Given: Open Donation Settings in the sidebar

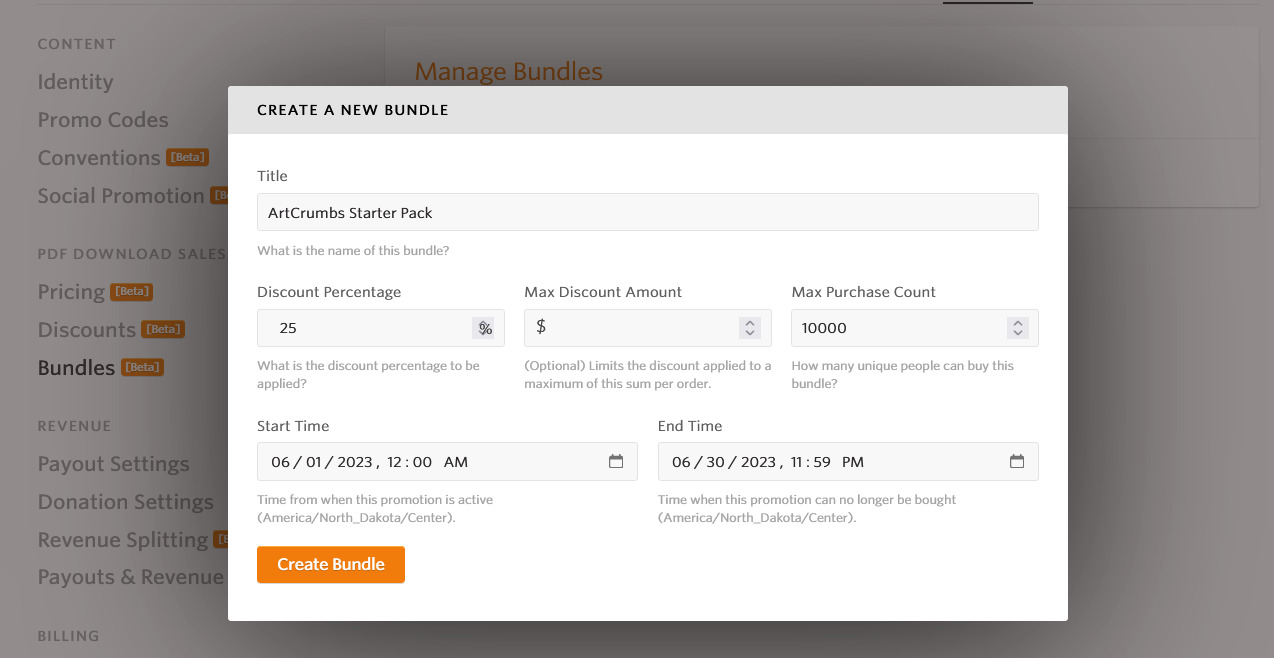Looking at the screenshot, I should click(x=125, y=502).
